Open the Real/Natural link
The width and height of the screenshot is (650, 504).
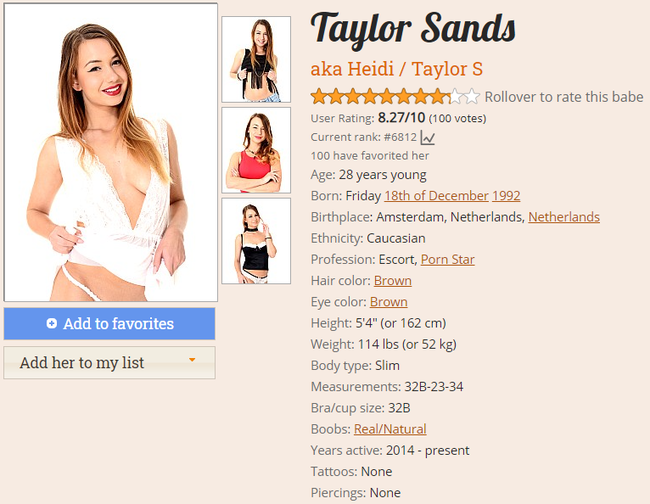point(390,429)
